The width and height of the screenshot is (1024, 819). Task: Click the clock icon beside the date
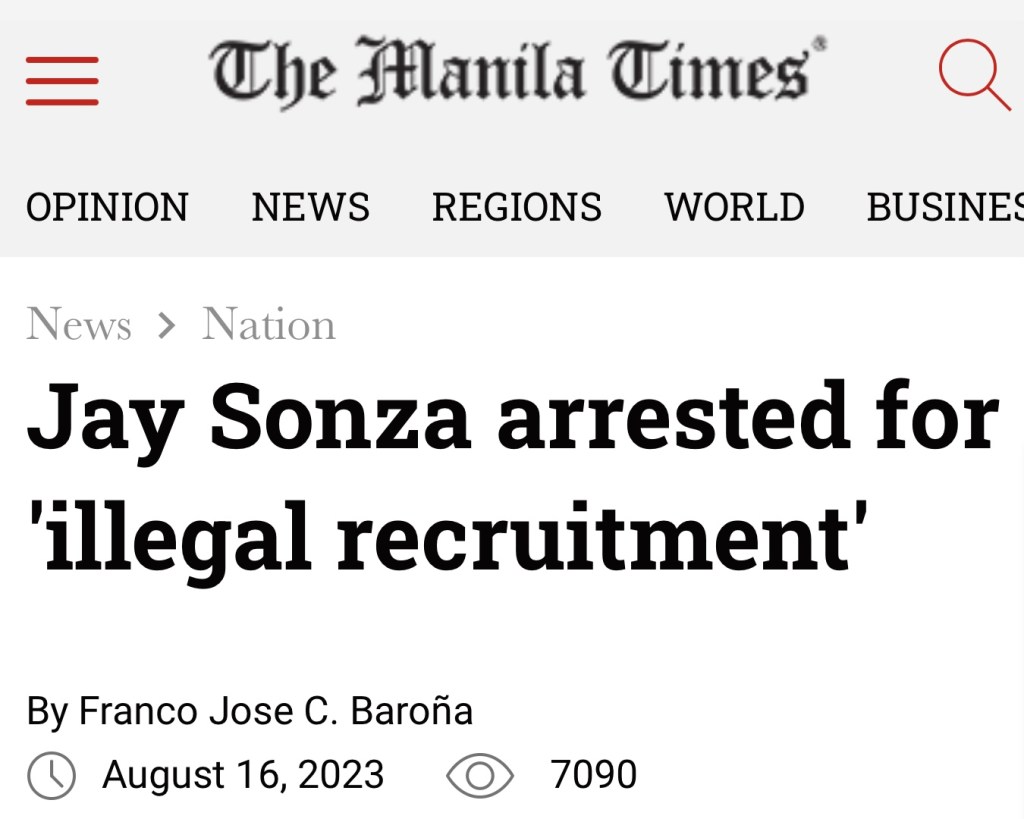click(x=51, y=775)
